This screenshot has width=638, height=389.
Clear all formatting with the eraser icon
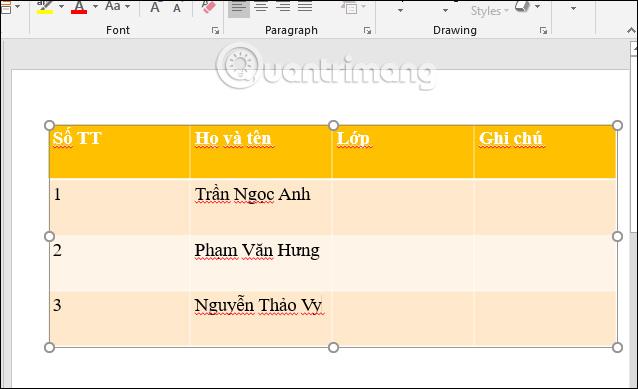point(208,7)
